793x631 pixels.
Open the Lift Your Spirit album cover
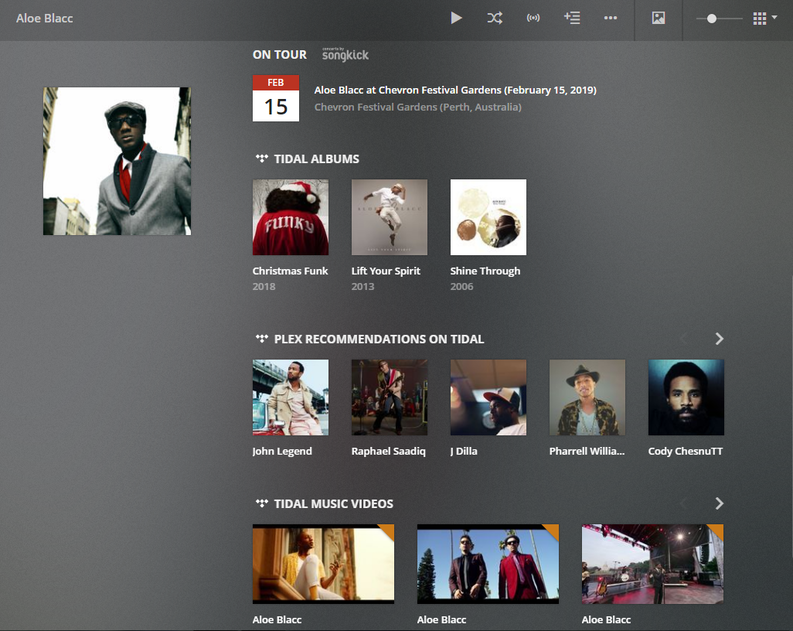pyautogui.click(x=389, y=217)
